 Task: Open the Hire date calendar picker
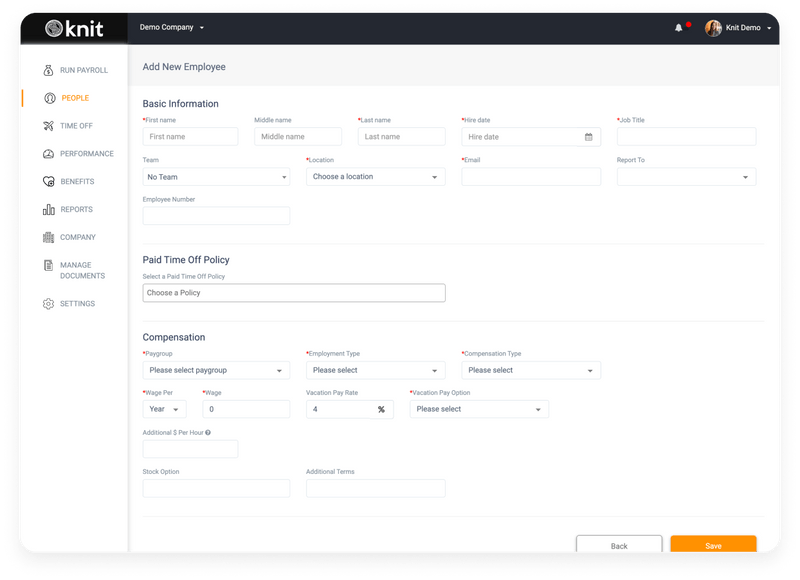[x=588, y=136]
